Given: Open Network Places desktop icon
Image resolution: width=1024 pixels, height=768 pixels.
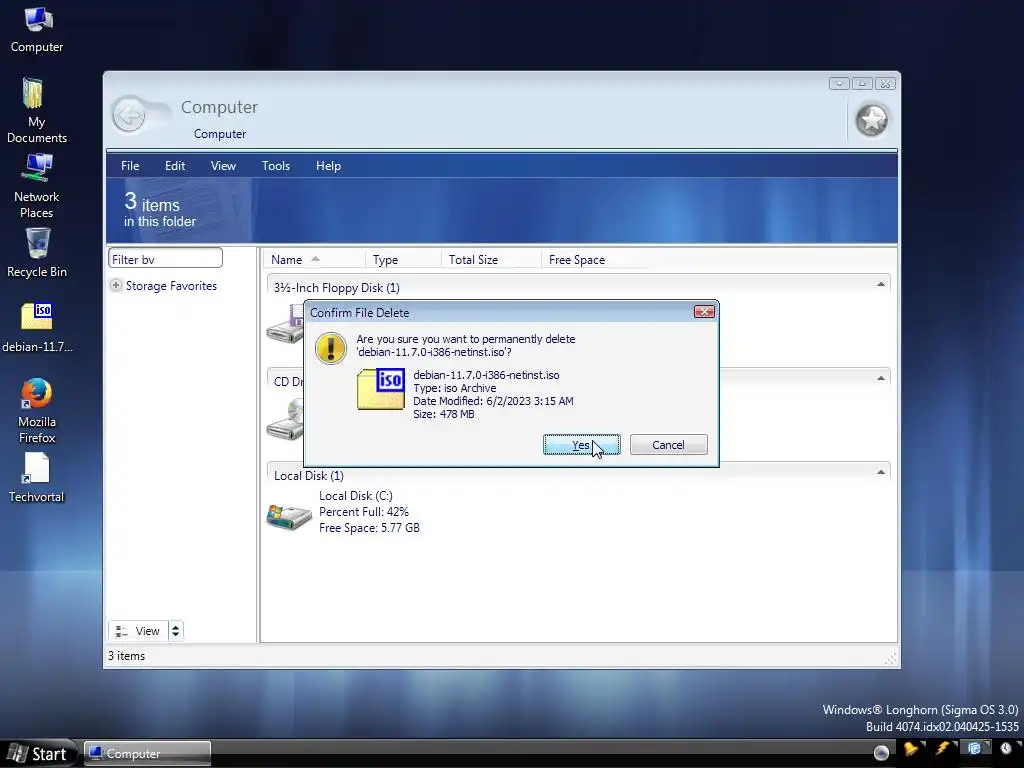Looking at the screenshot, I should tap(37, 186).
